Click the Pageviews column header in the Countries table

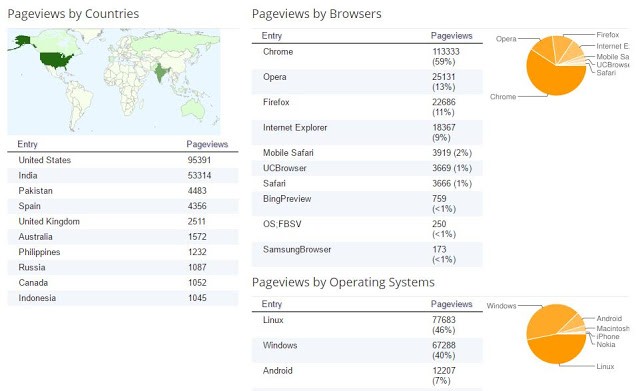click(x=207, y=144)
